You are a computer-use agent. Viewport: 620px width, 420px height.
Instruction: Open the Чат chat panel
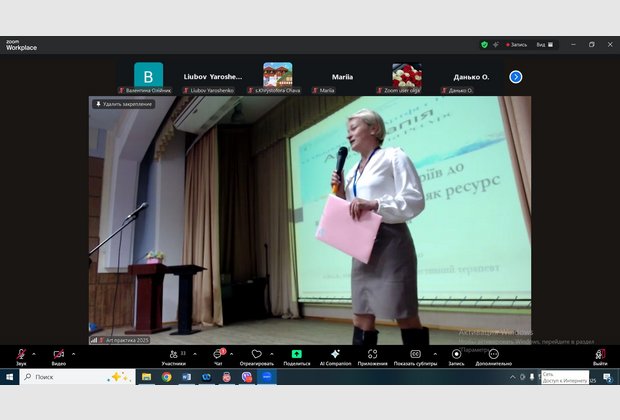point(218,356)
